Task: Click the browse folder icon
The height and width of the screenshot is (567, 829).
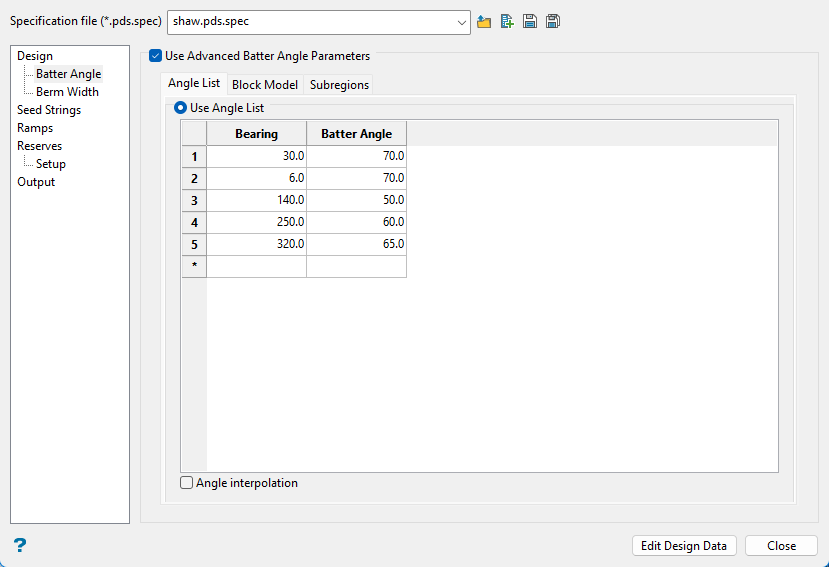Action: pos(485,21)
